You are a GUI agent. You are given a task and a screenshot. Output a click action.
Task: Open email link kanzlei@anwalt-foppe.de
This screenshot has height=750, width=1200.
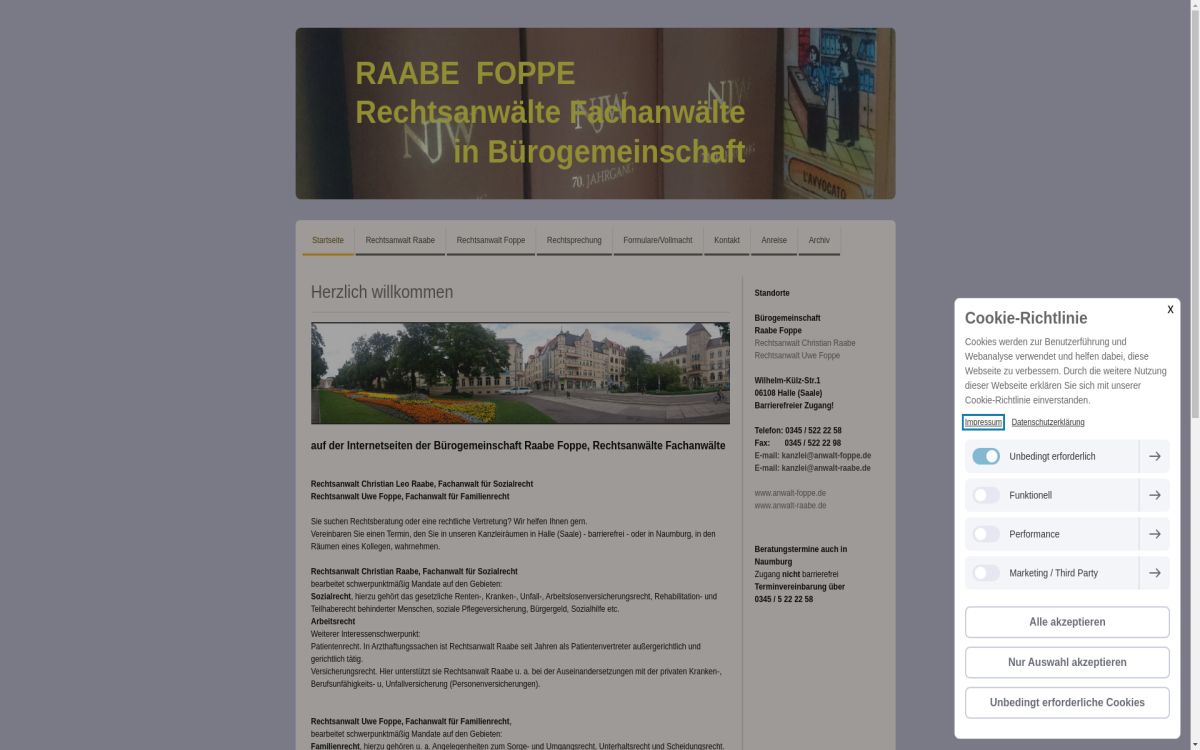[826, 455]
